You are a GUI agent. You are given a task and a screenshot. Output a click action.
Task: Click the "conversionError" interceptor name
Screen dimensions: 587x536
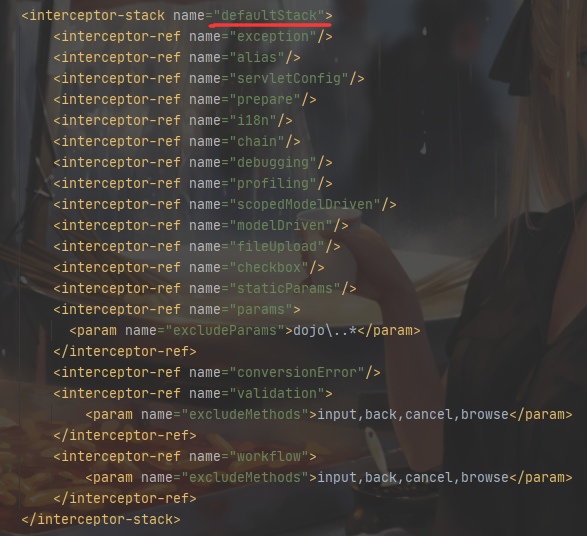(x=297, y=372)
